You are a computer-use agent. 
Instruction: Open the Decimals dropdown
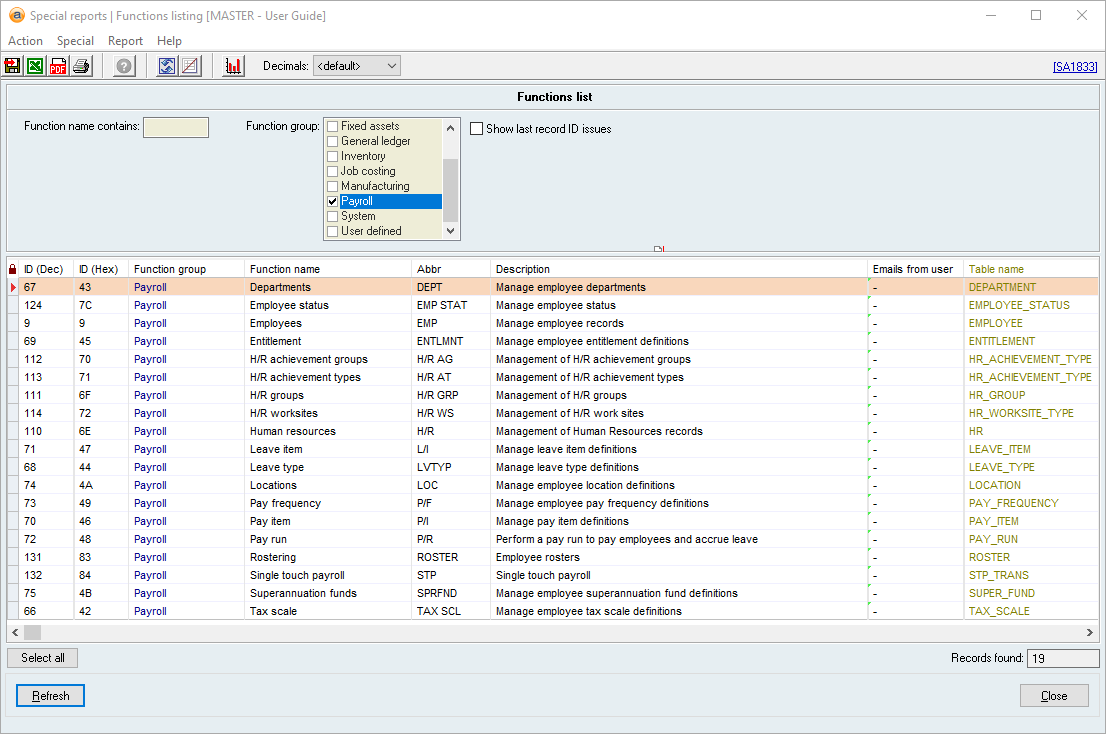coord(356,66)
